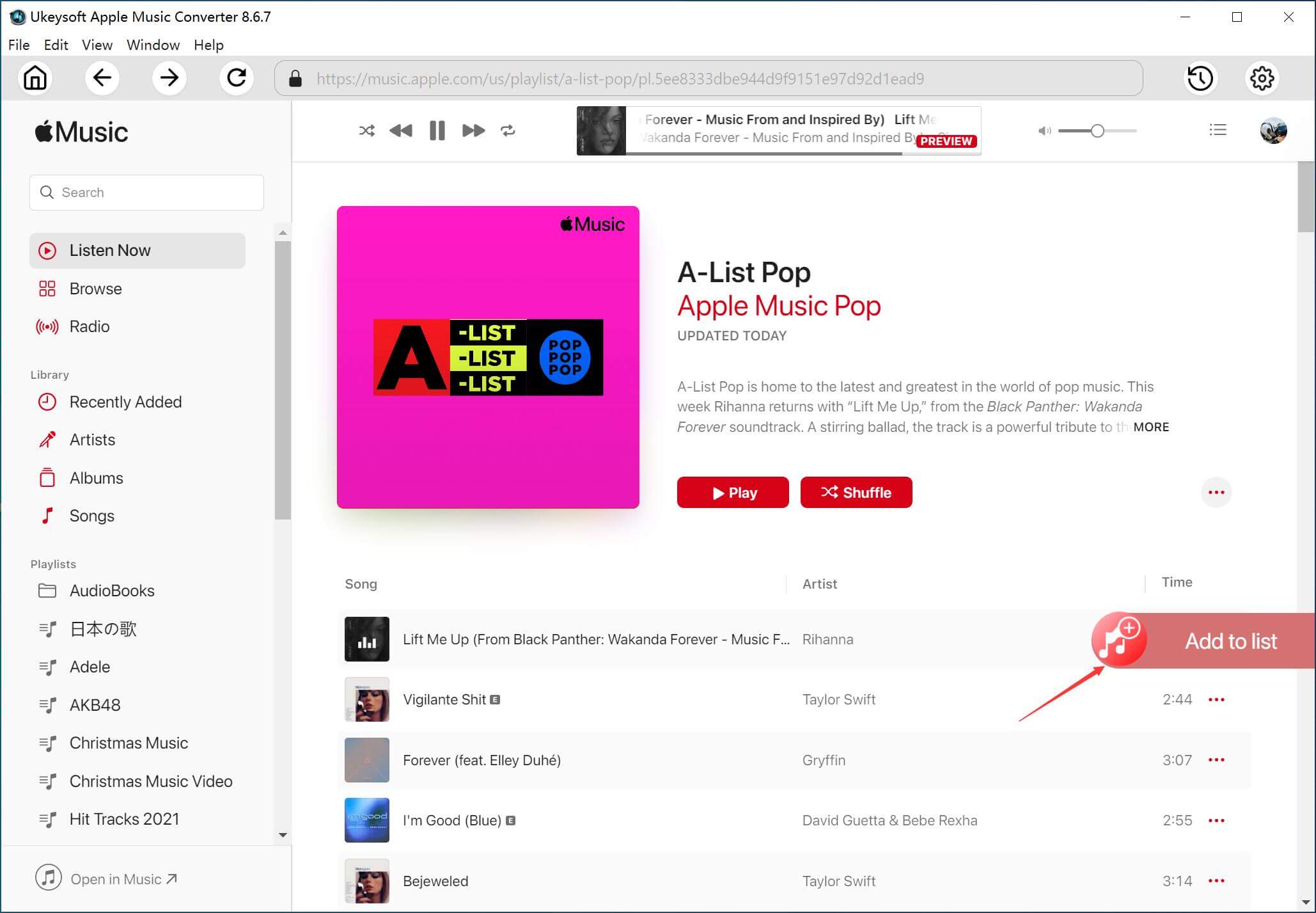Open the File menu
The height and width of the screenshot is (913, 1316).
19,45
